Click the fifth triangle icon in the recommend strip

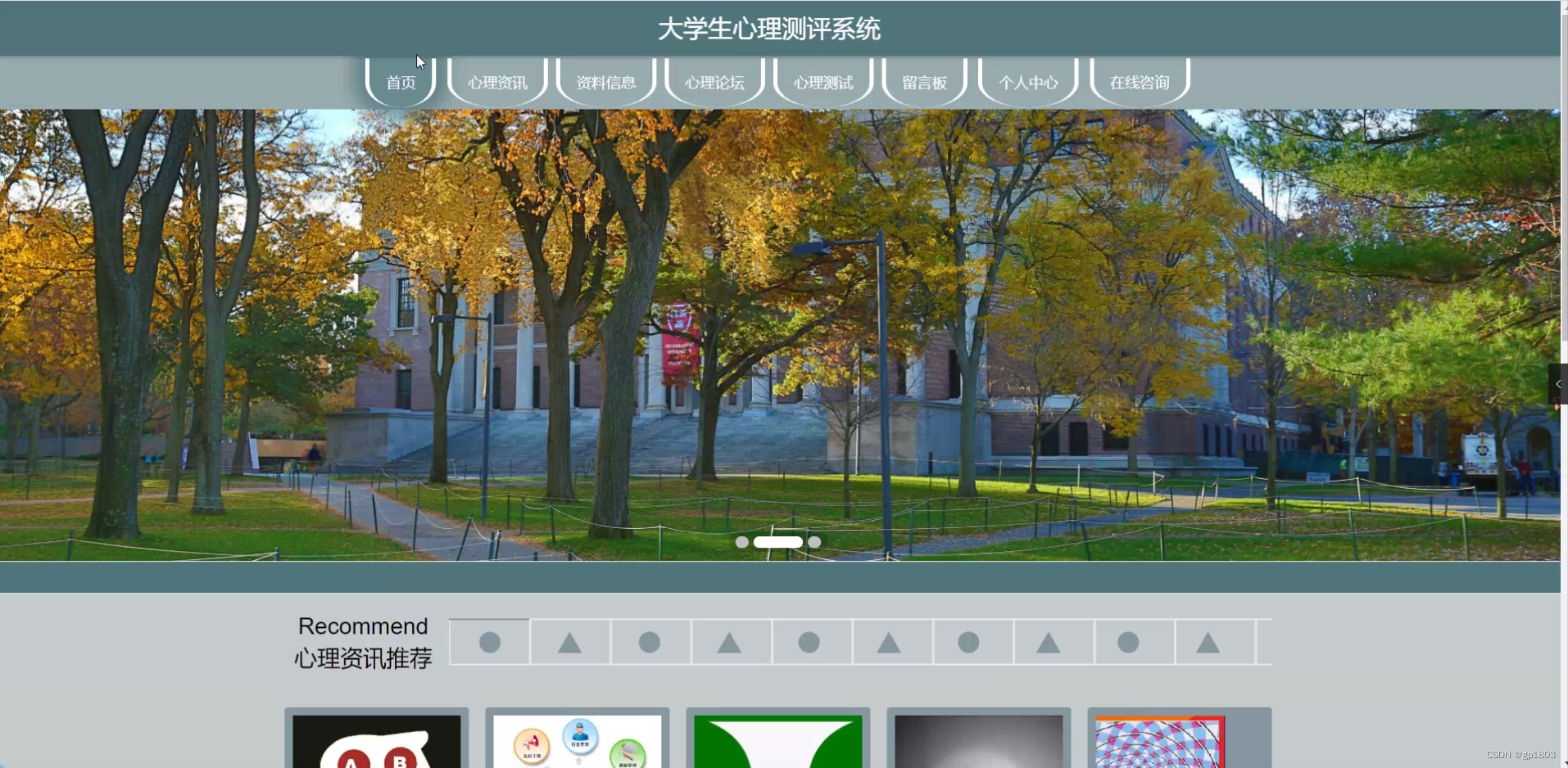[x=1208, y=643]
